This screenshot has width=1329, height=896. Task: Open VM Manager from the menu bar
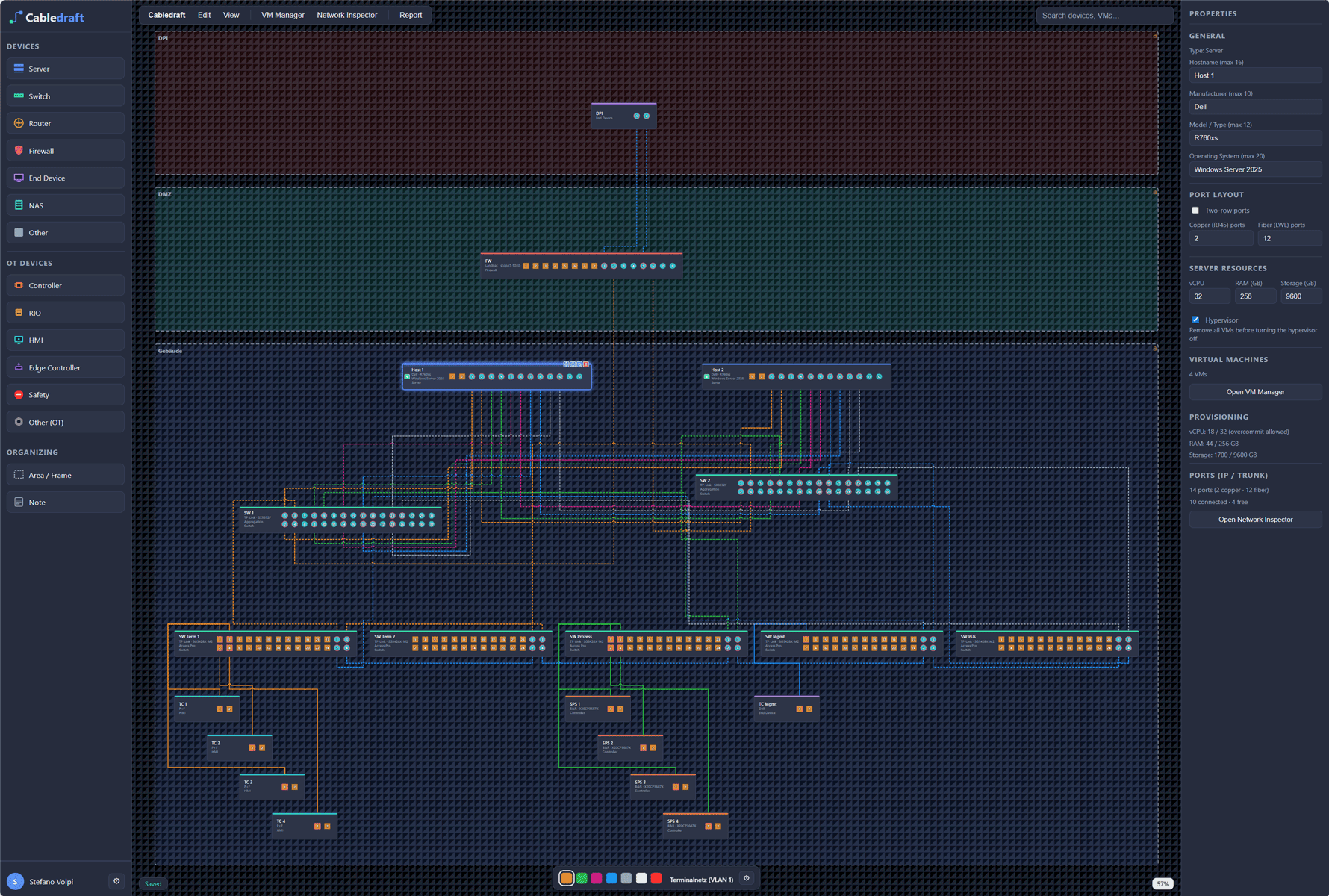tap(283, 15)
